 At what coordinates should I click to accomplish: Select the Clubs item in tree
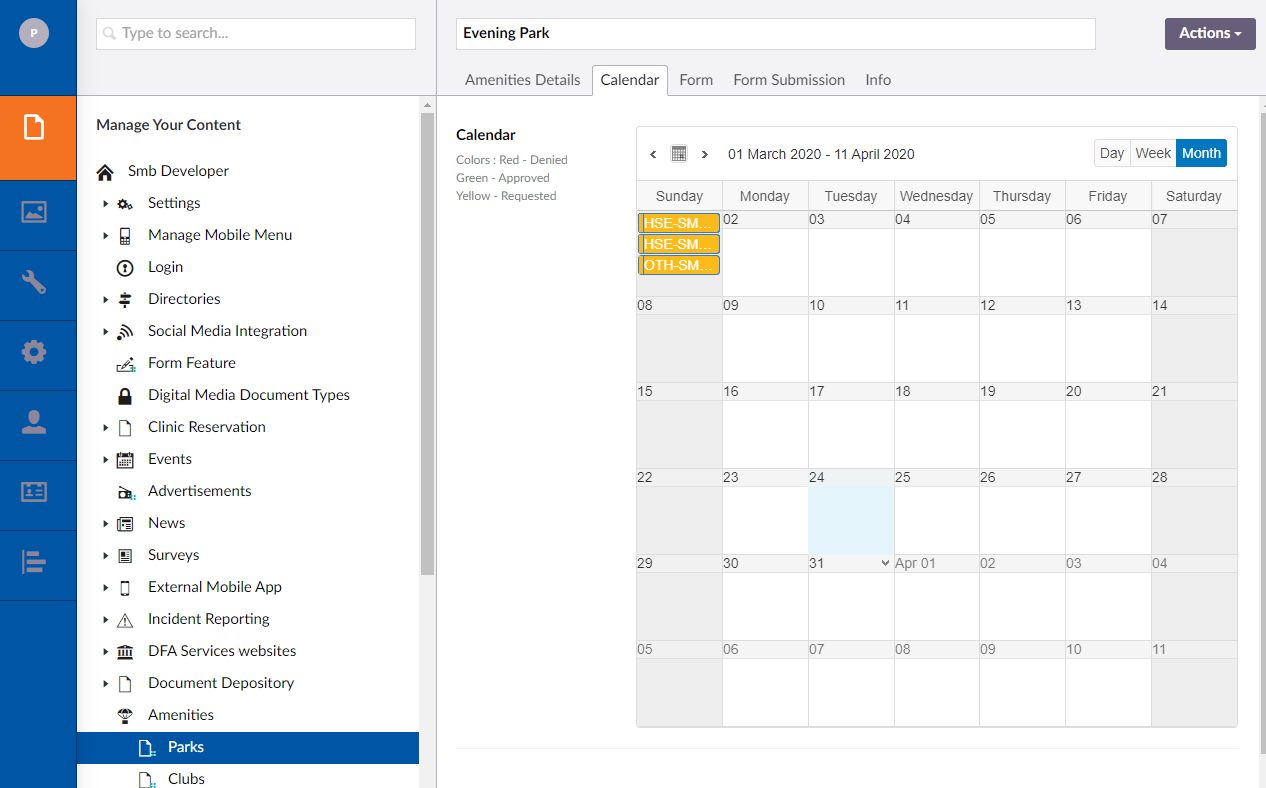point(186,778)
